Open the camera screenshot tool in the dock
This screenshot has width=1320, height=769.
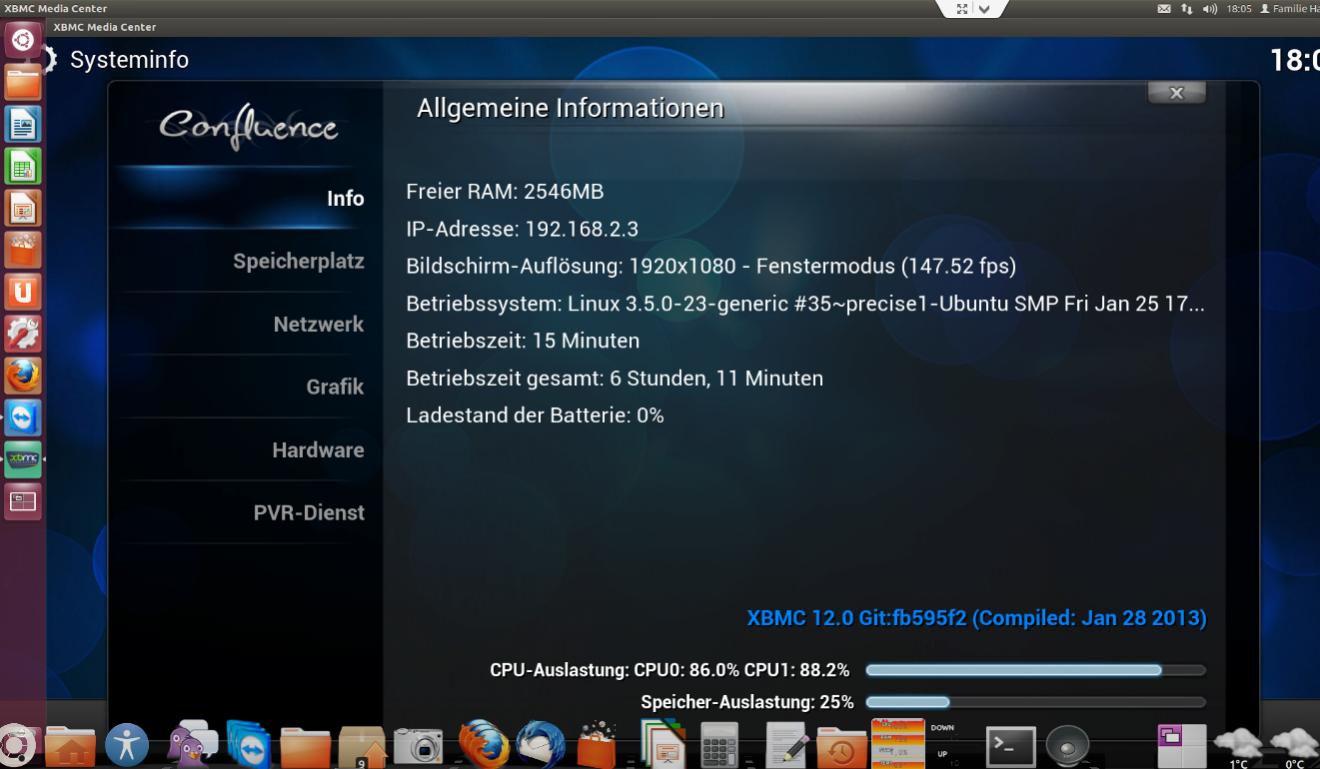[418, 746]
